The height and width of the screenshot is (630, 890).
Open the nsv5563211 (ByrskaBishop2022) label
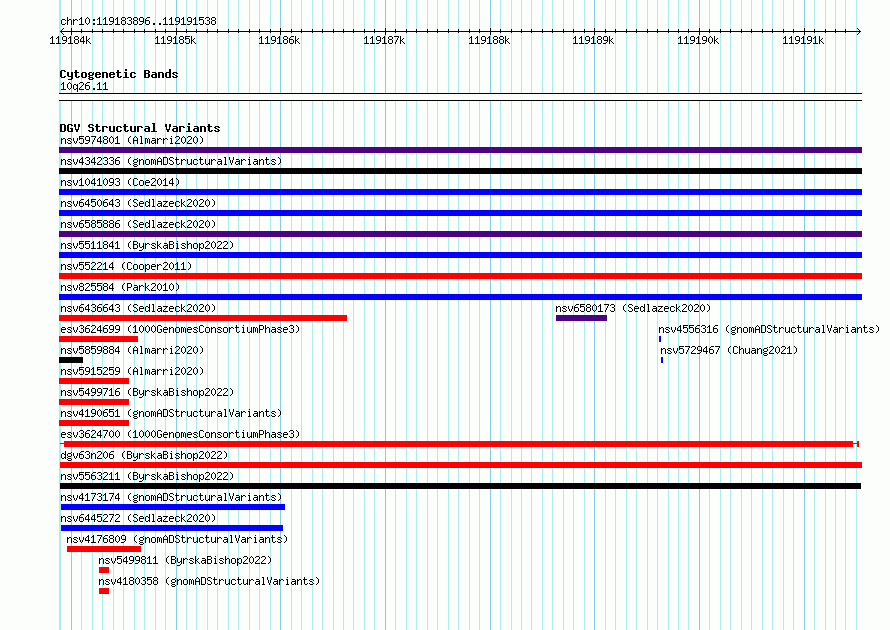click(147, 476)
